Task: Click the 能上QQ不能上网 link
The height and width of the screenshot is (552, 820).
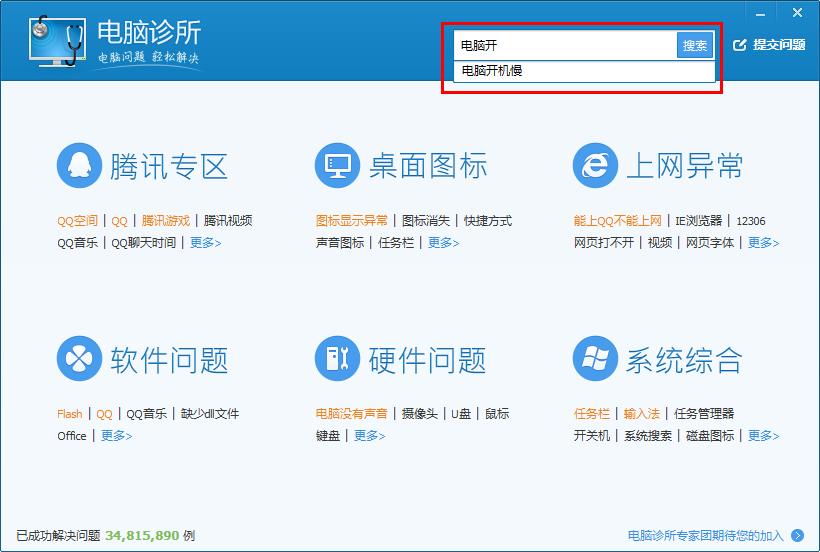Action: (617, 221)
